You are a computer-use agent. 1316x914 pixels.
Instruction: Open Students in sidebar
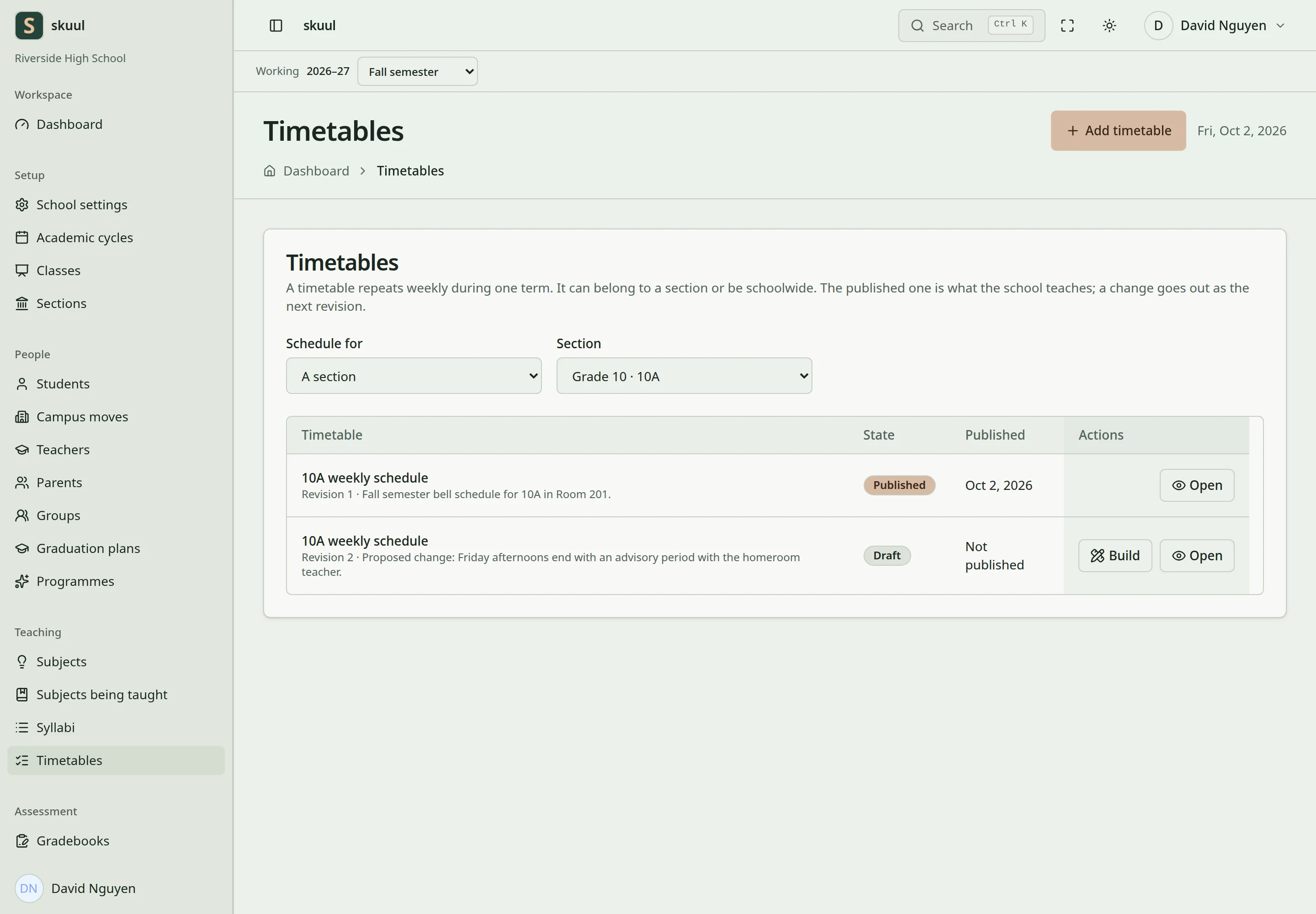point(116,384)
